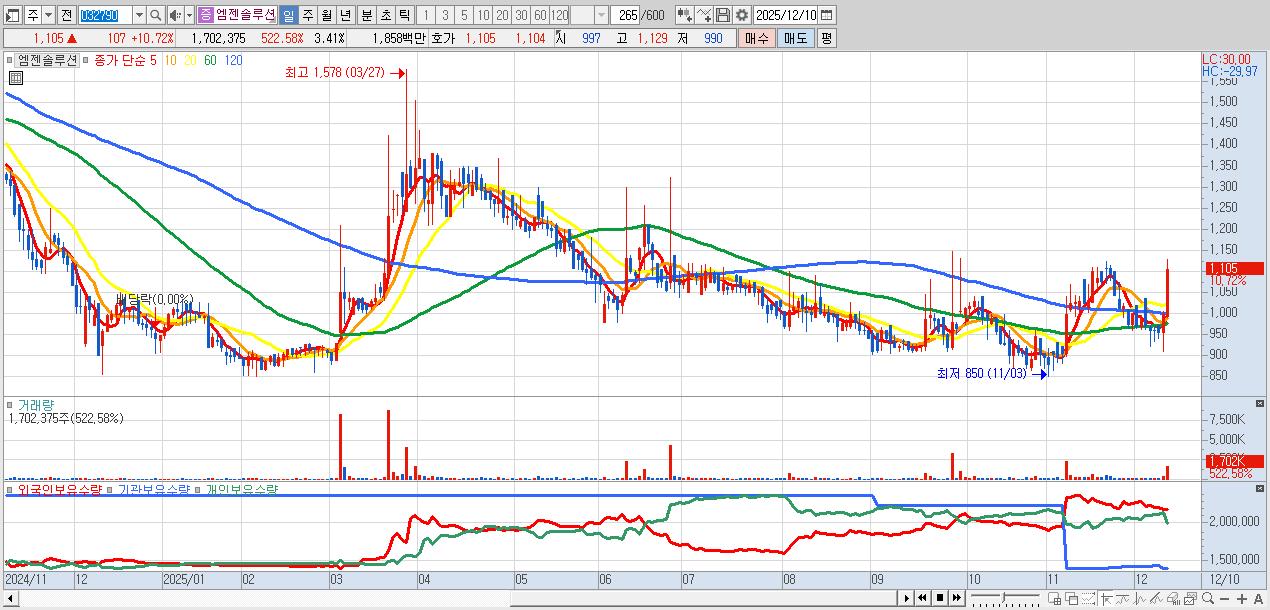Click the orange 10 moving average label
The height and width of the screenshot is (610, 1270).
(x=171, y=60)
